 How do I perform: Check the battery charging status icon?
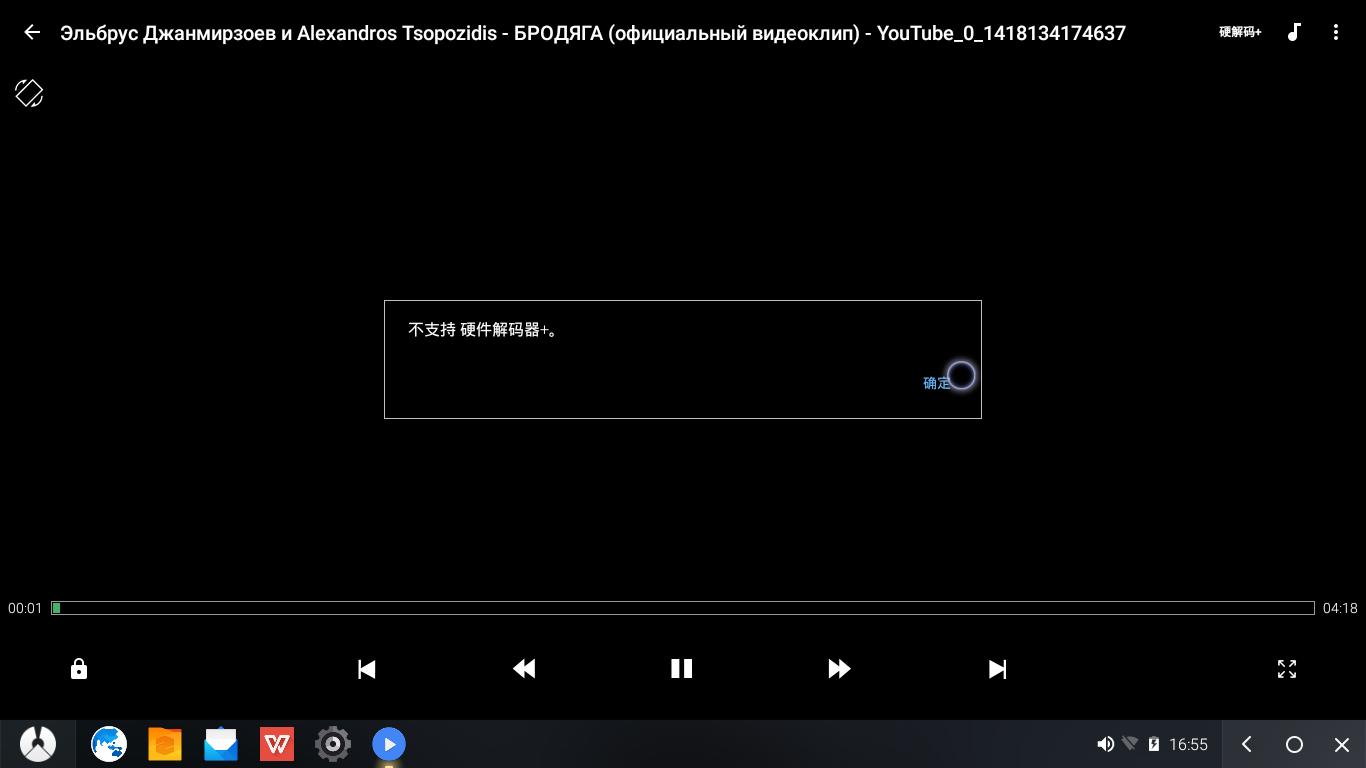pos(1154,744)
